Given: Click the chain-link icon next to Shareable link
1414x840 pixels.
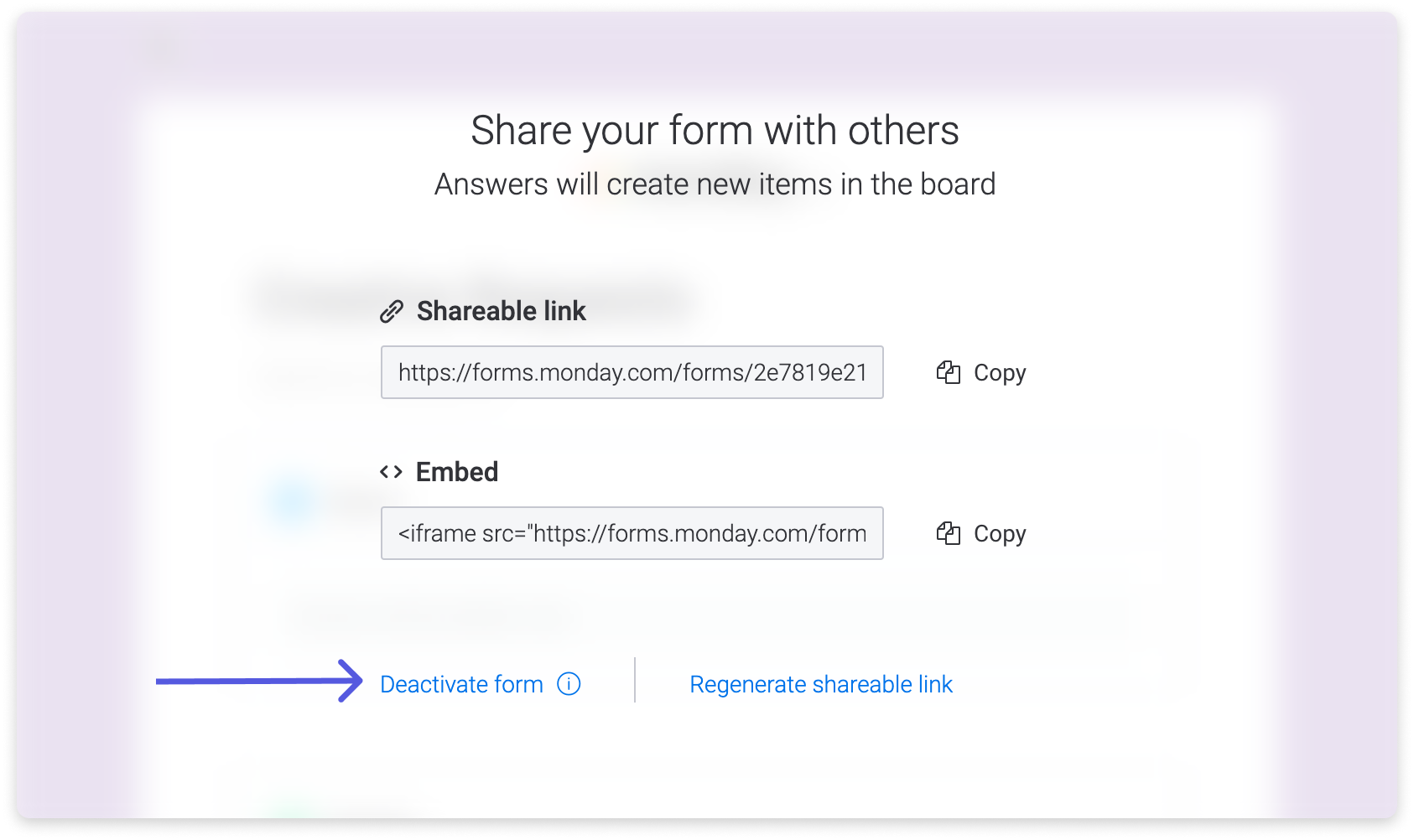Looking at the screenshot, I should pyautogui.click(x=392, y=312).
